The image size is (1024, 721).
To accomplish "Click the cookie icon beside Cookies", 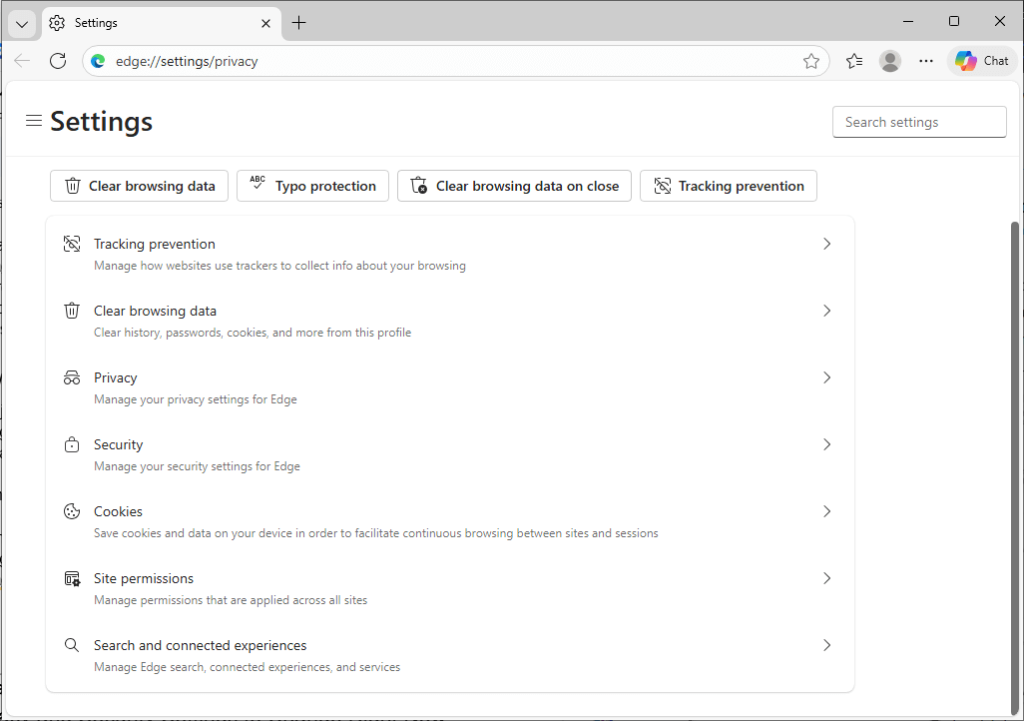I will 71,511.
